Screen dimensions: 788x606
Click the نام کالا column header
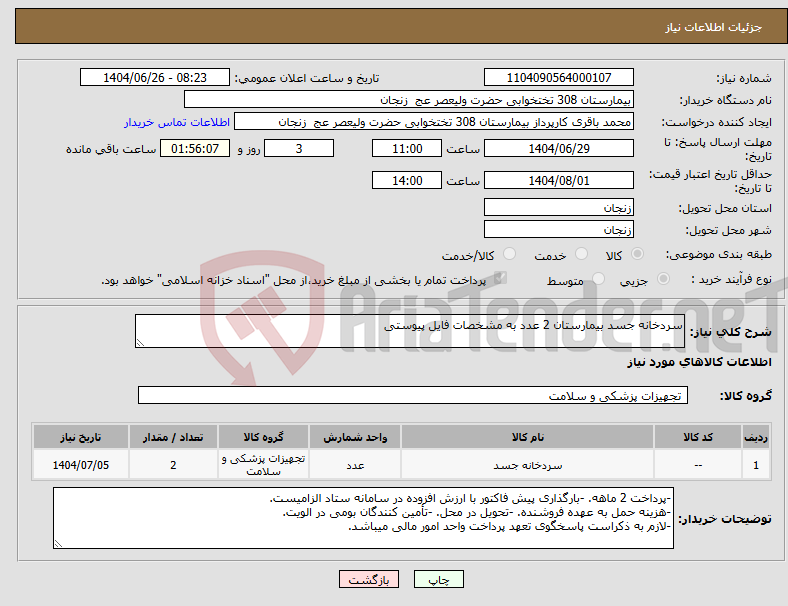click(x=527, y=437)
